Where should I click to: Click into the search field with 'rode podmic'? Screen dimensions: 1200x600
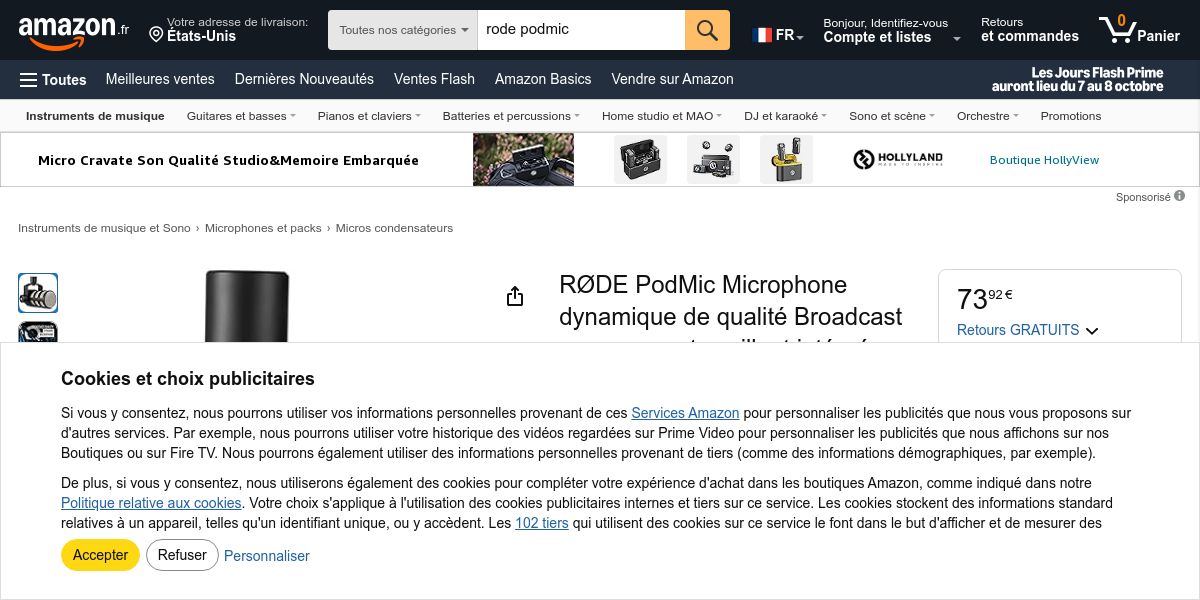581,30
